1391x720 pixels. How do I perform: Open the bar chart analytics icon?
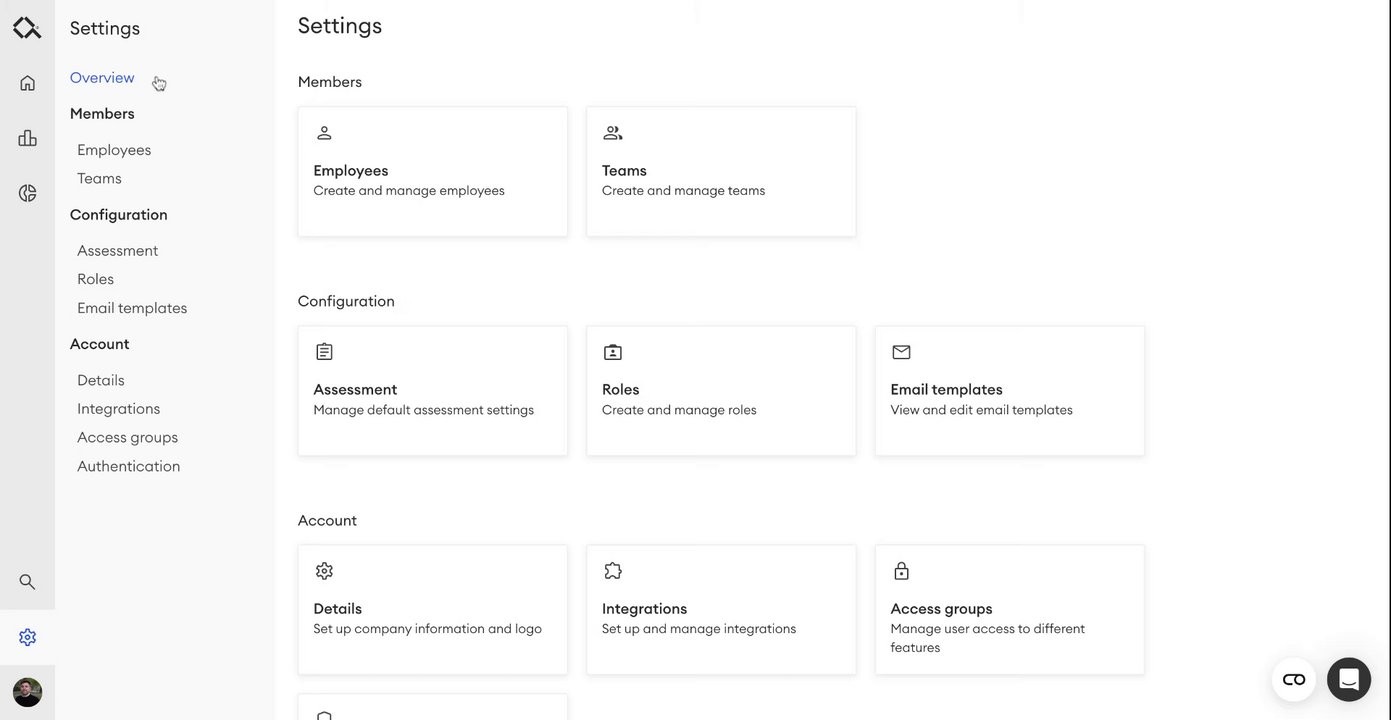coord(27,138)
